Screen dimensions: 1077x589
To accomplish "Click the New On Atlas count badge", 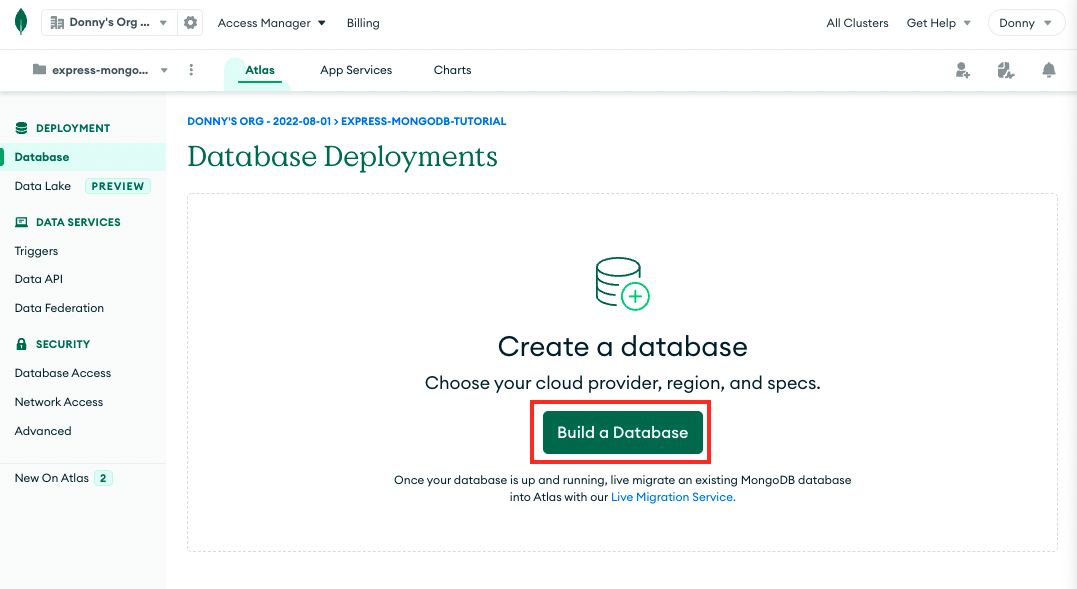I will (103, 478).
